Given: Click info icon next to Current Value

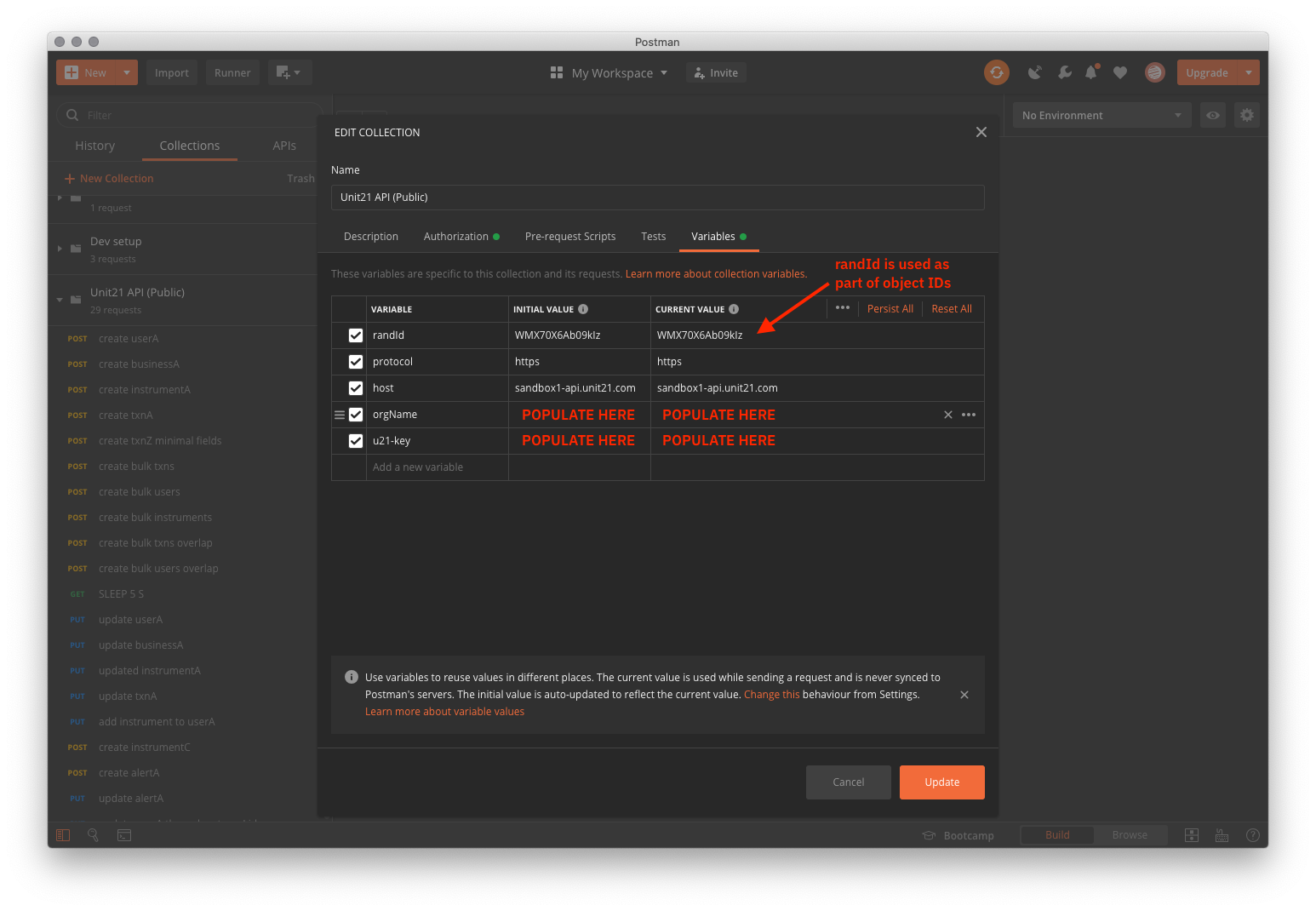Looking at the screenshot, I should click(x=734, y=309).
